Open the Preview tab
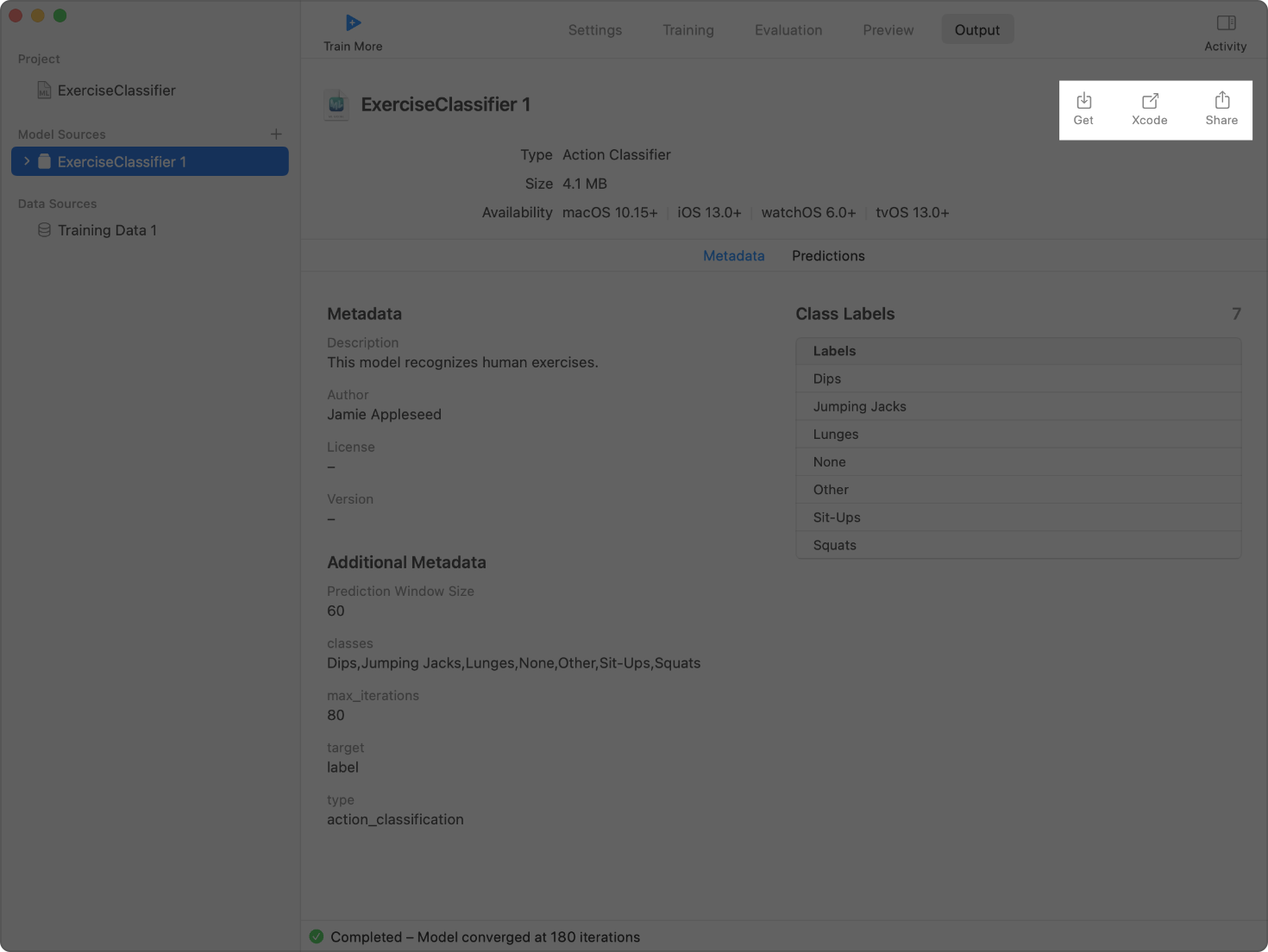The height and width of the screenshot is (952, 1268). (888, 30)
